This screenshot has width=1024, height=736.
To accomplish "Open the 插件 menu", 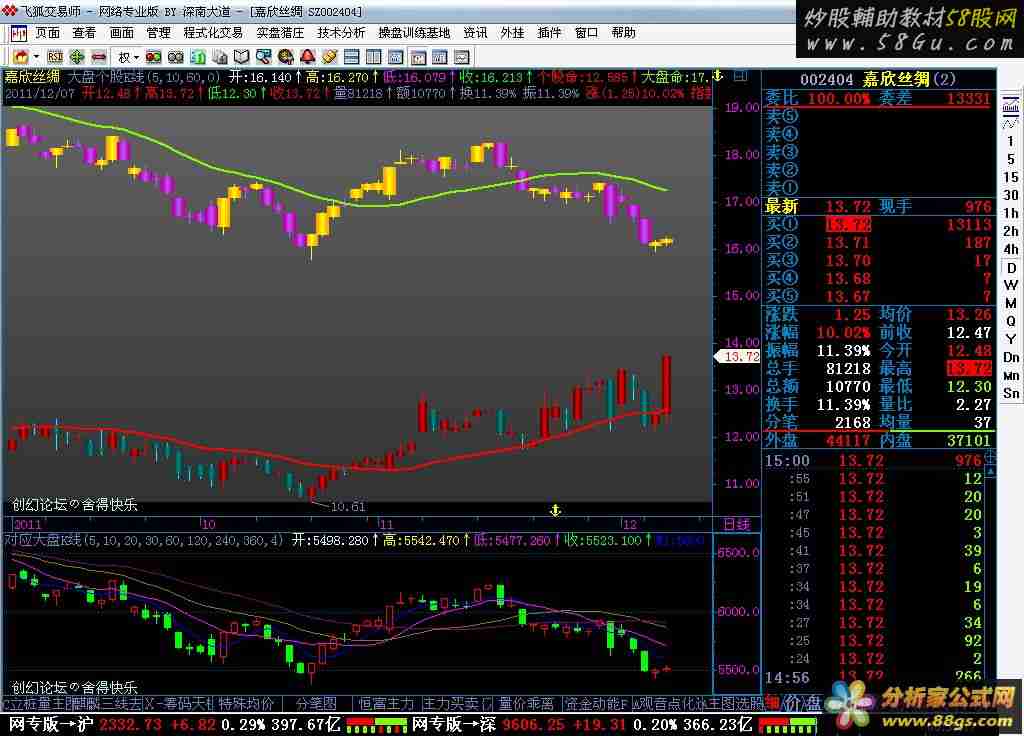I will point(549,33).
